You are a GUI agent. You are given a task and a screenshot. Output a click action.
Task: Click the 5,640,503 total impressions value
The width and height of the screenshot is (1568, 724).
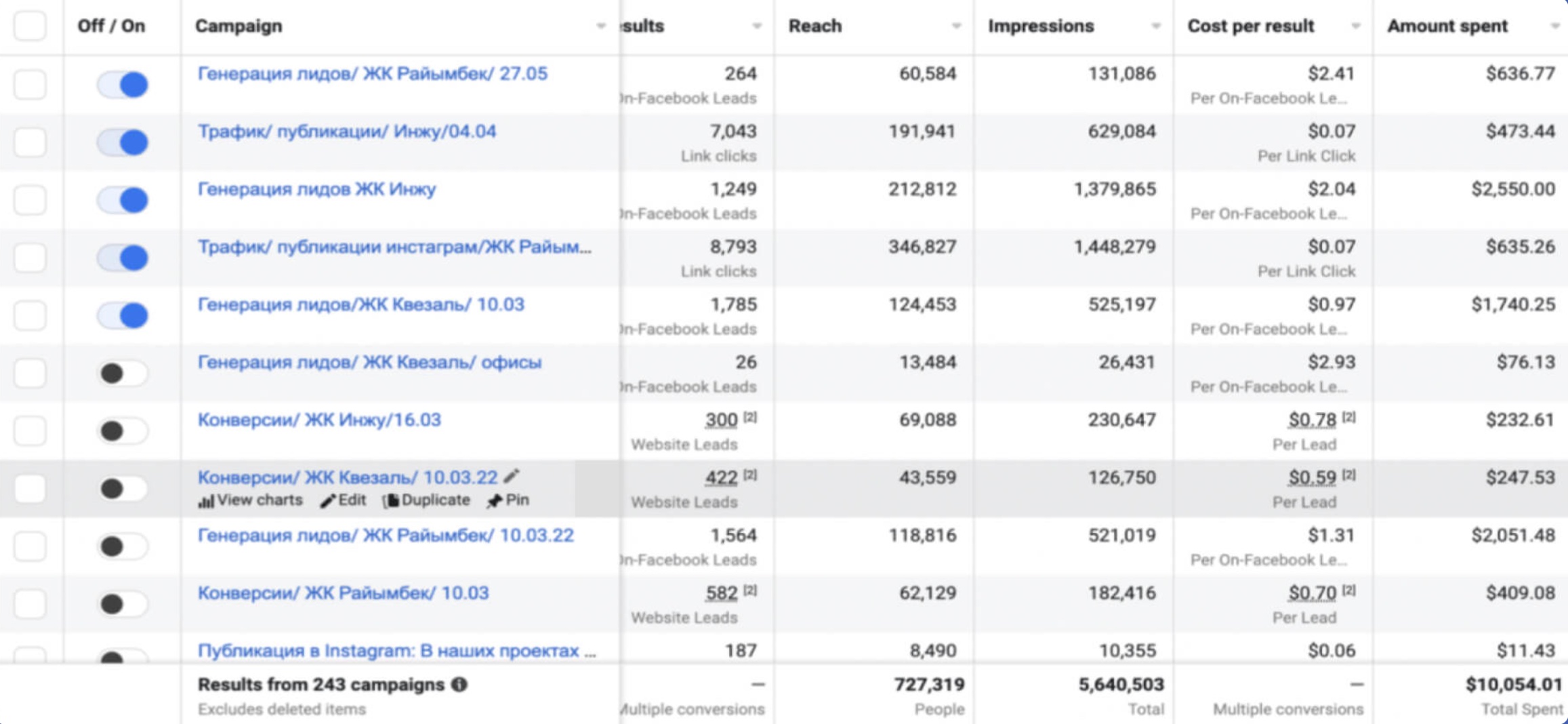click(1121, 684)
